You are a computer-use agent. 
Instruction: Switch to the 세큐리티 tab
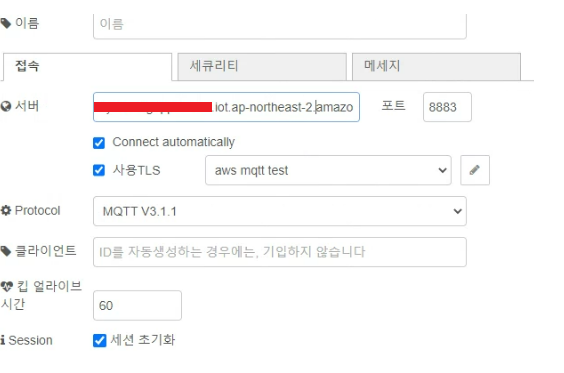[x=262, y=67]
